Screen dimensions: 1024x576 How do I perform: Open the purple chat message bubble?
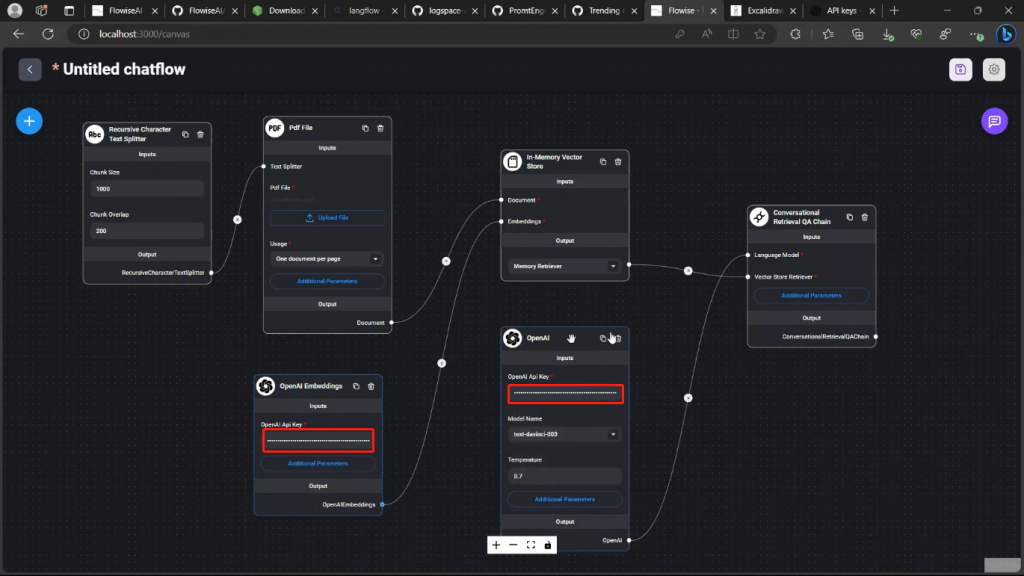994,121
